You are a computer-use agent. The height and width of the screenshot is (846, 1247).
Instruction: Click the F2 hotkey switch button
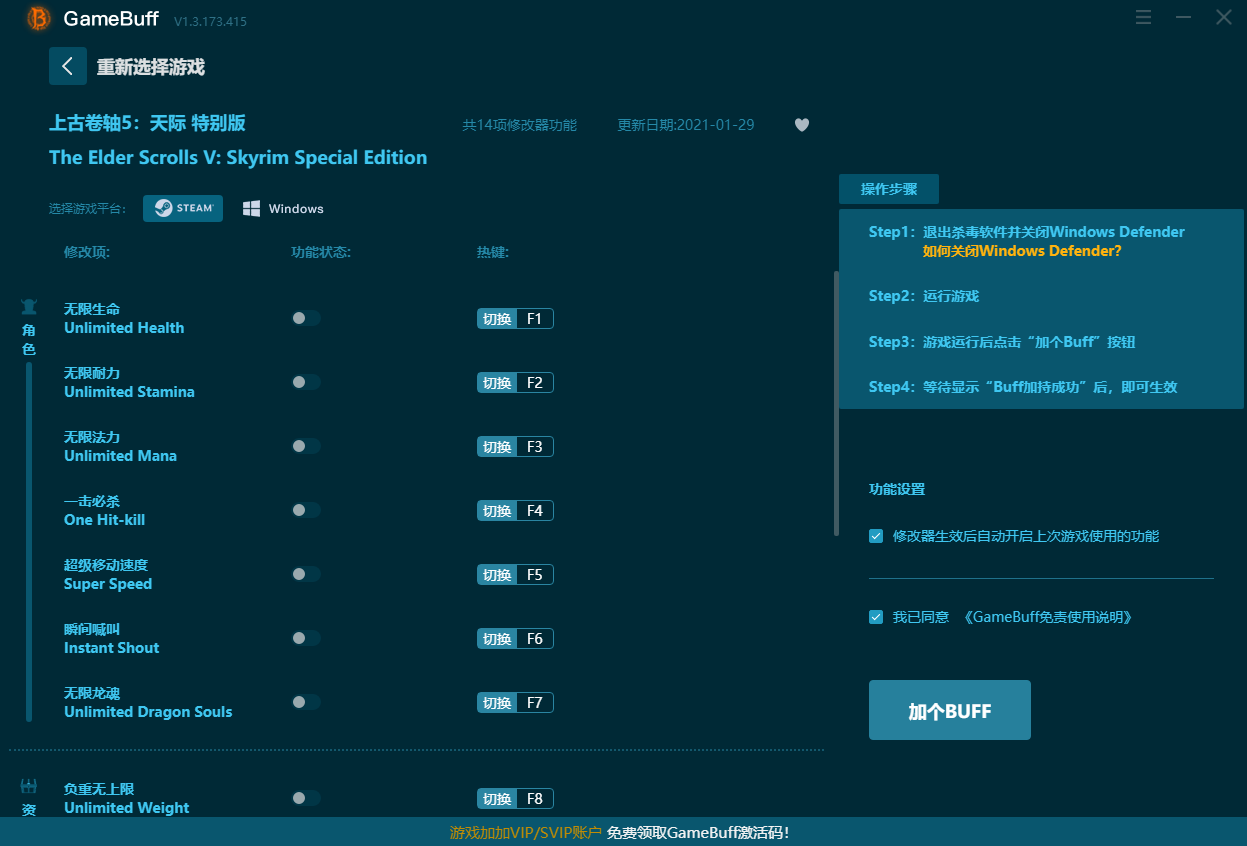515,383
